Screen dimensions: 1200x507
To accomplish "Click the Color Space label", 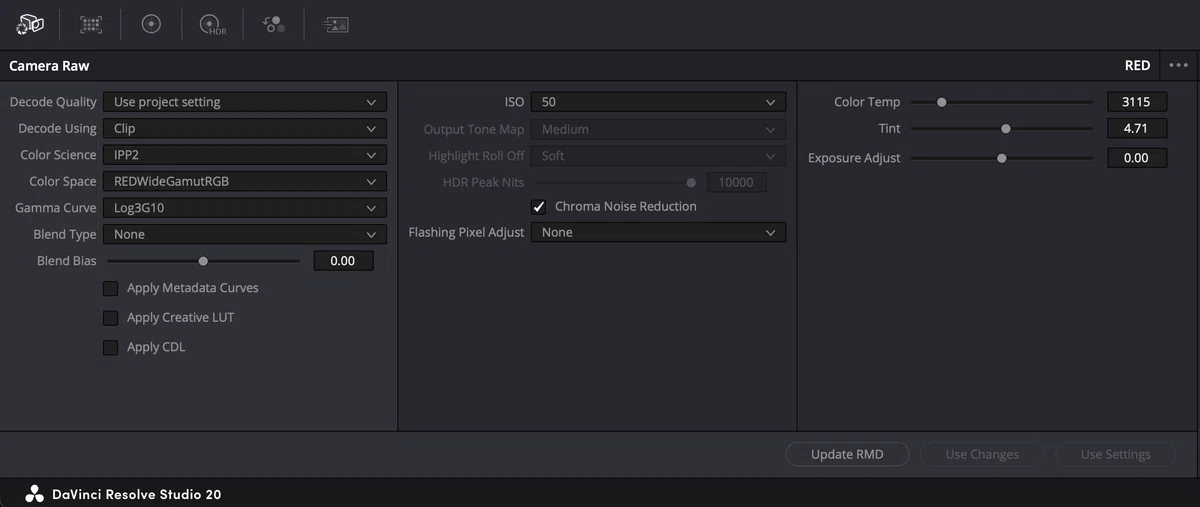I will pos(63,182).
